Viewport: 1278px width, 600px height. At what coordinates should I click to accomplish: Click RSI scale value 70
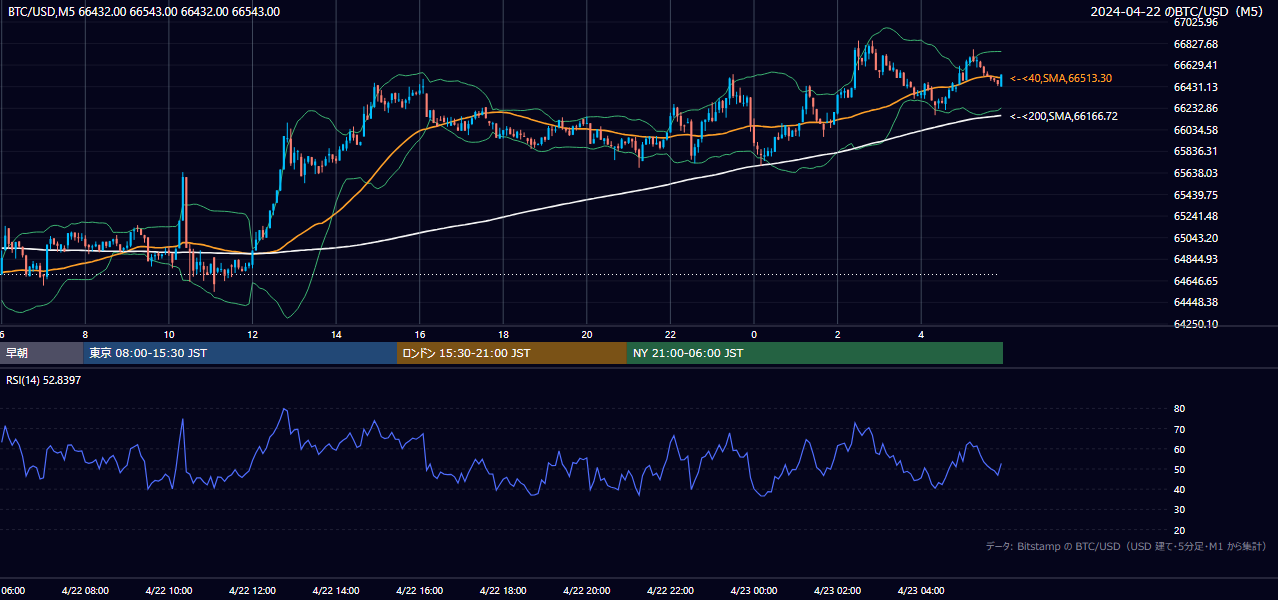pyautogui.click(x=1180, y=429)
